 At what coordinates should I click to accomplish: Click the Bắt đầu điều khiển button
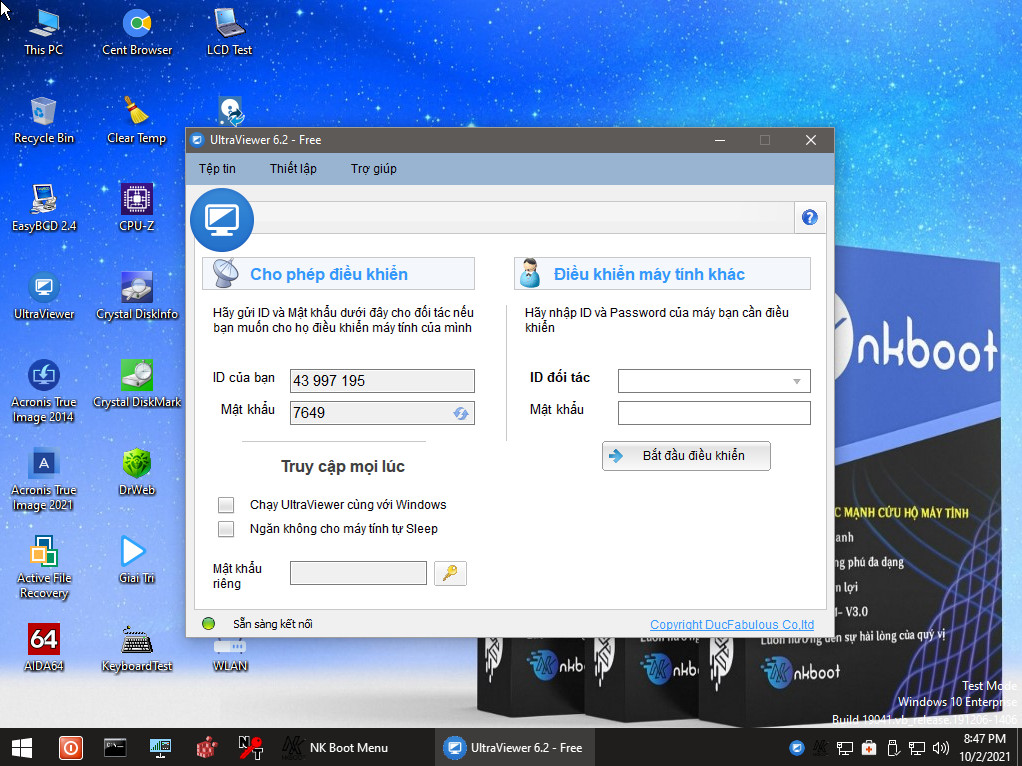tap(686, 456)
